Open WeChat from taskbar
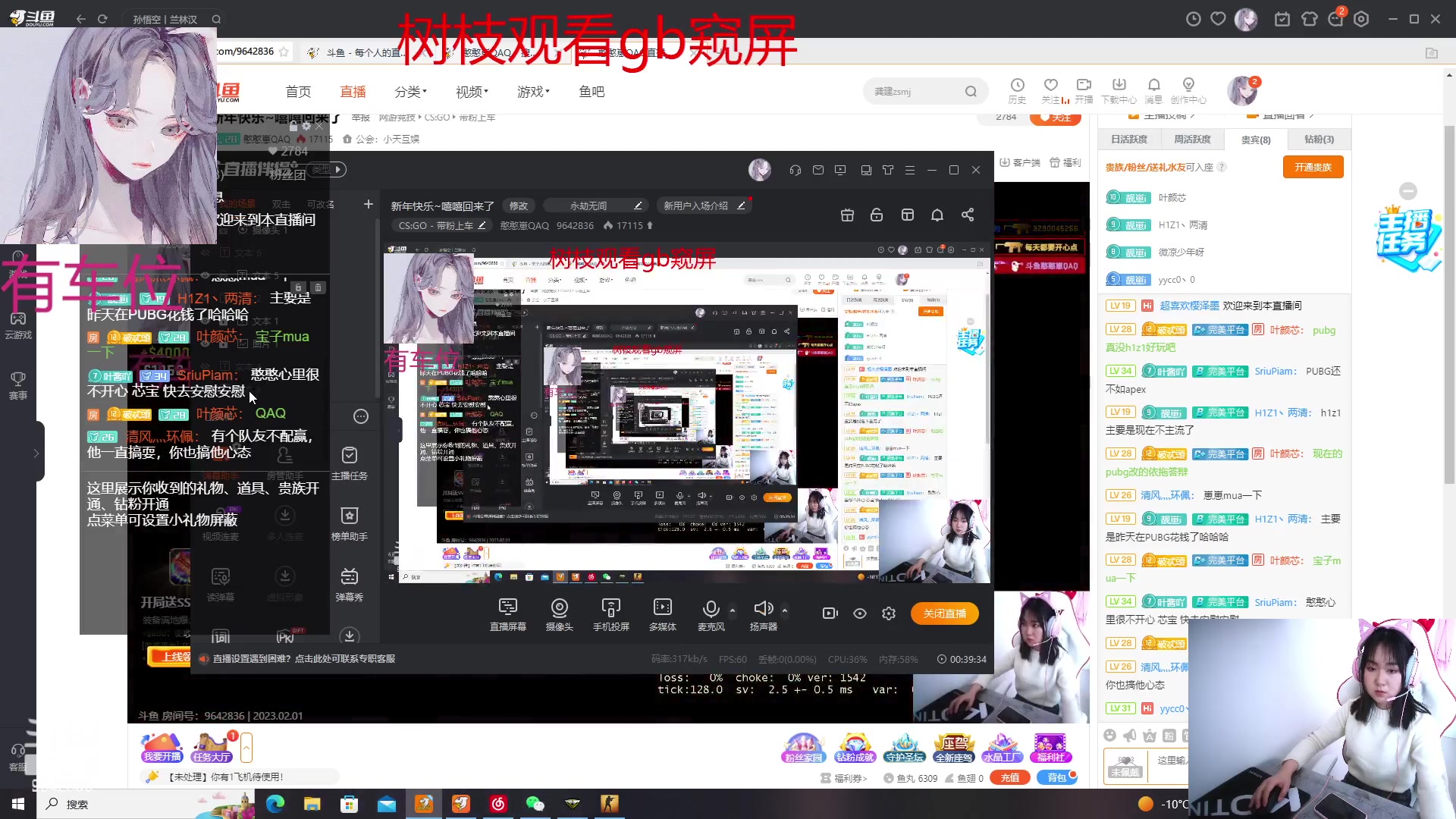Screen dimensions: 1456x819 tap(535, 804)
